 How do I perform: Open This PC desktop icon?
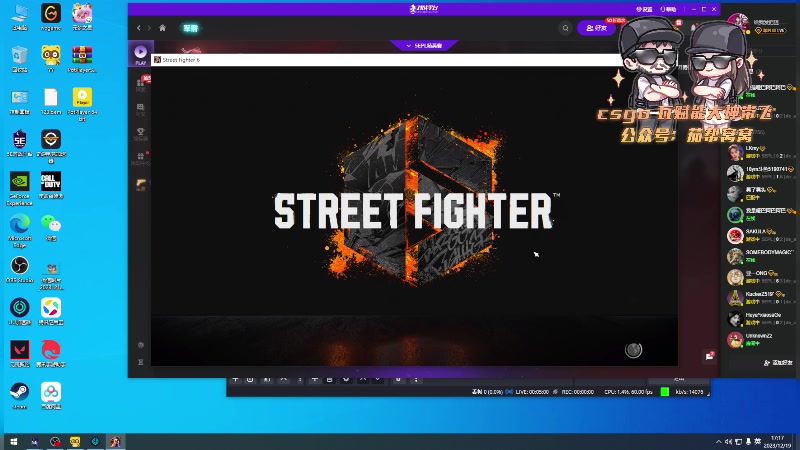coord(19,17)
